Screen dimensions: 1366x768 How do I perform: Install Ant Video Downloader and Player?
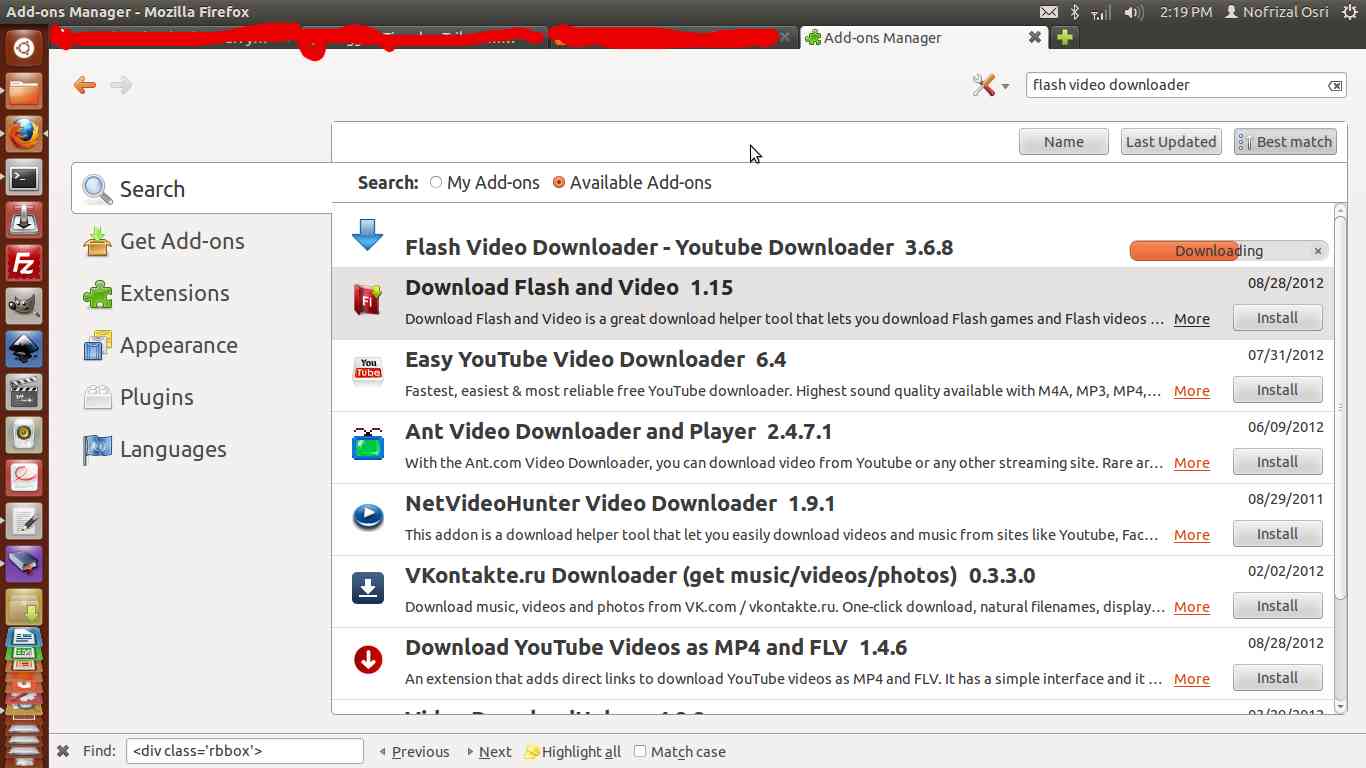click(1277, 462)
